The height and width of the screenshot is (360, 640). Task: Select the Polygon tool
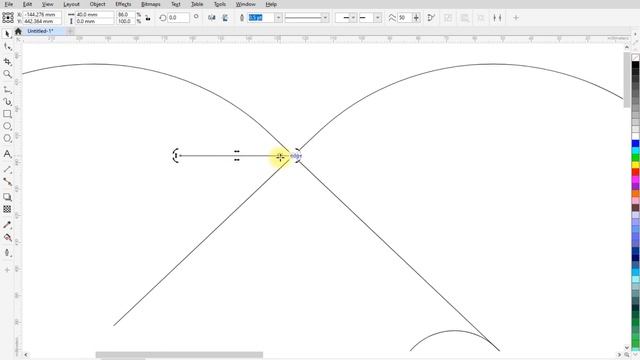[x=7, y=139]
